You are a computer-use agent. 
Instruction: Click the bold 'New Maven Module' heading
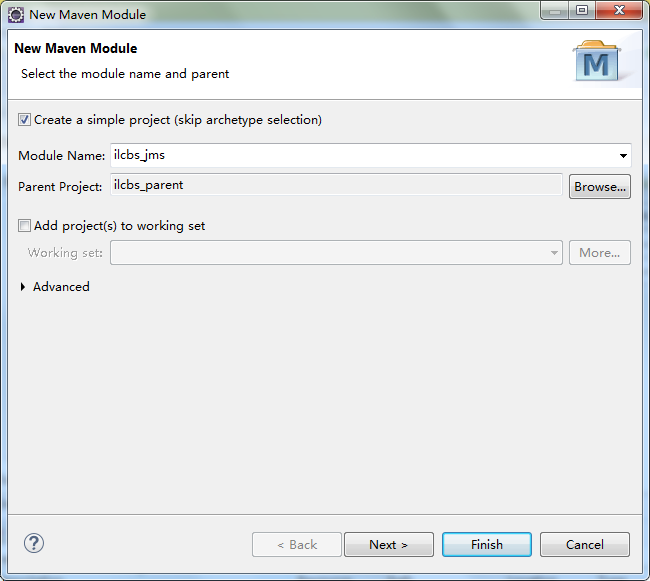75,48
